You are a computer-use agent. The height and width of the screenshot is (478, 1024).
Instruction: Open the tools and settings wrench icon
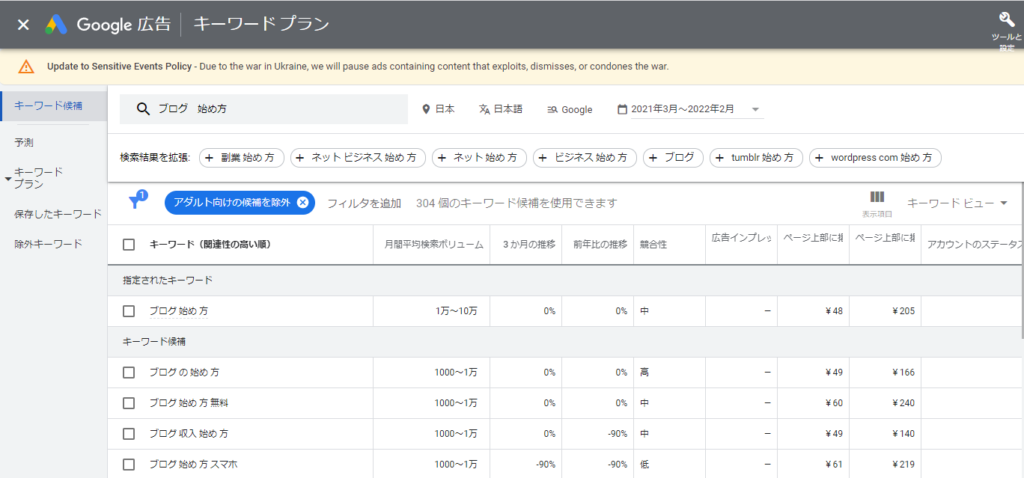tap(1006, 19)
